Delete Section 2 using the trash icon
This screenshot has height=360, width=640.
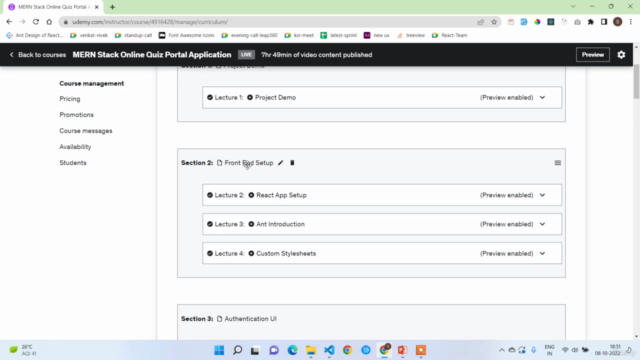[292, 163]
